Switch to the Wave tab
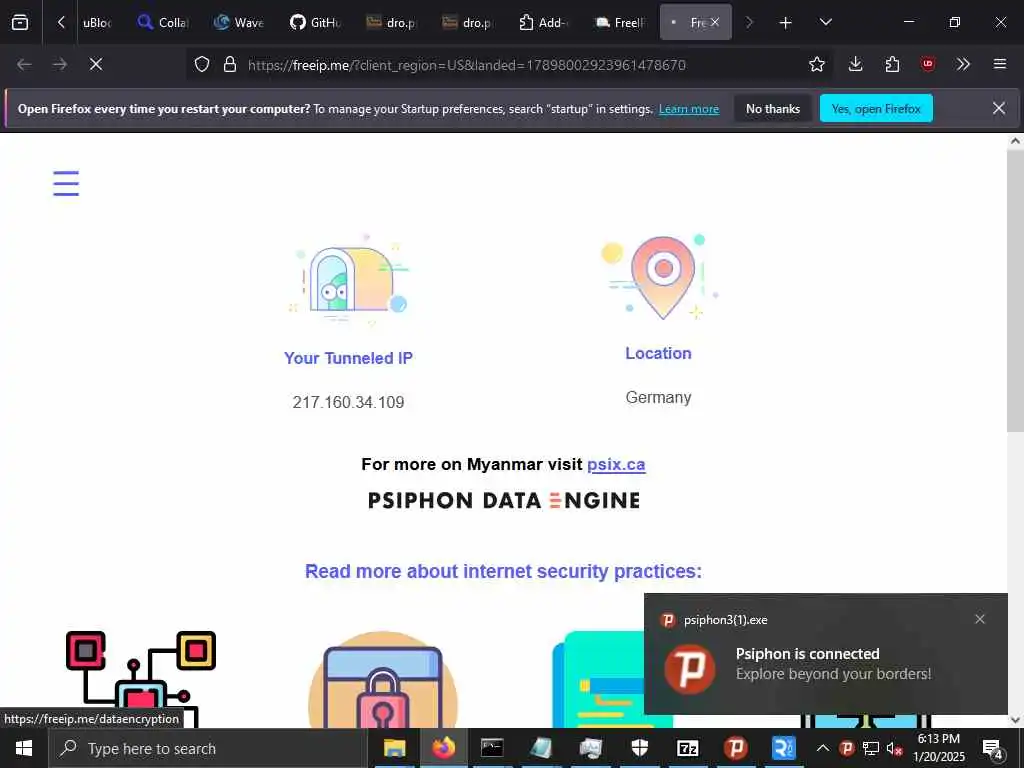This screenshot has width=1024, height=768. (240, 23)
